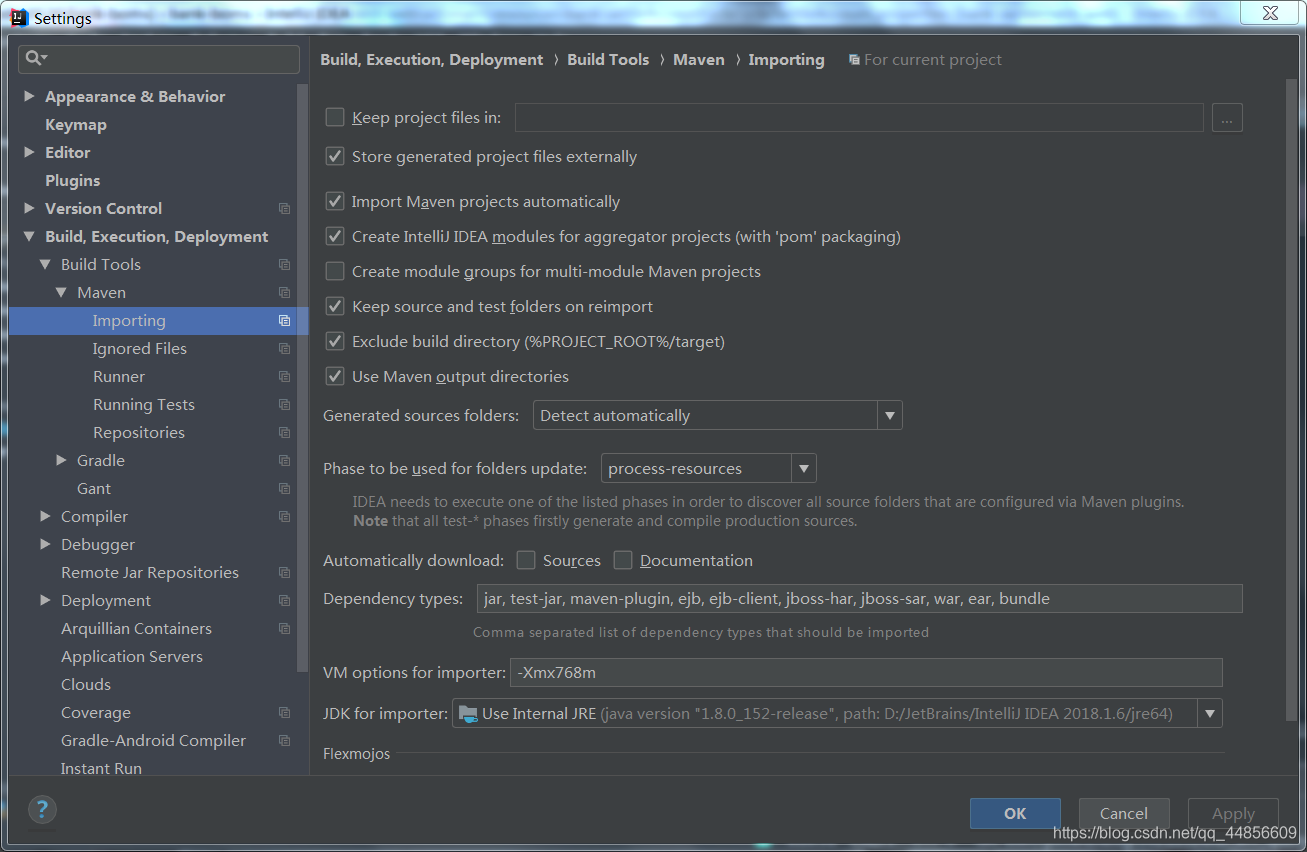The height and width of the screenshot is (852, 1307).
Task: Enable 'Create module groups for multi-module Maven projects'
Action: click(x=335, y=271)
